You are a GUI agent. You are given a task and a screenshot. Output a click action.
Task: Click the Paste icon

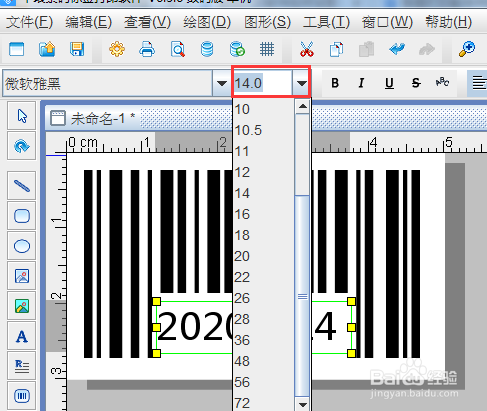coord(366,49)
